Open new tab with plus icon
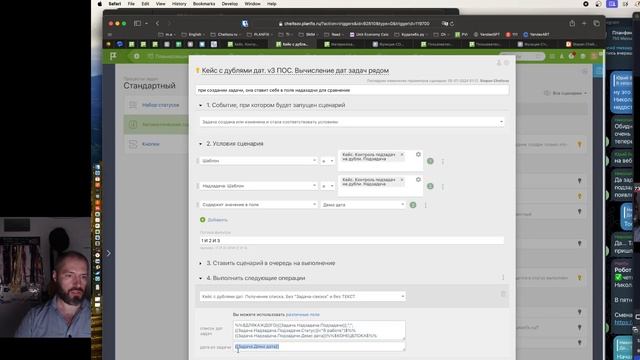Screen dimensions: 640x360 click(x=584, y=24)
